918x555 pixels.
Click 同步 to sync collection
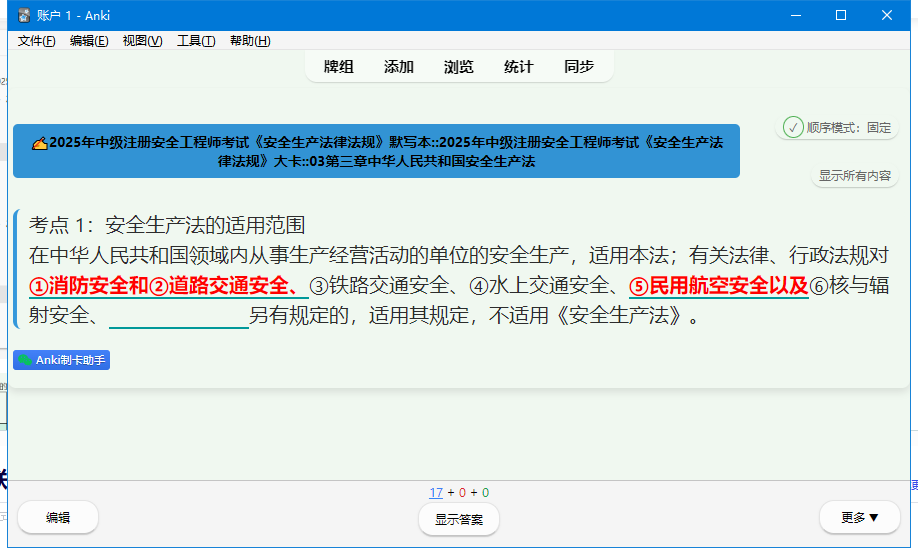tap(578, 67)
